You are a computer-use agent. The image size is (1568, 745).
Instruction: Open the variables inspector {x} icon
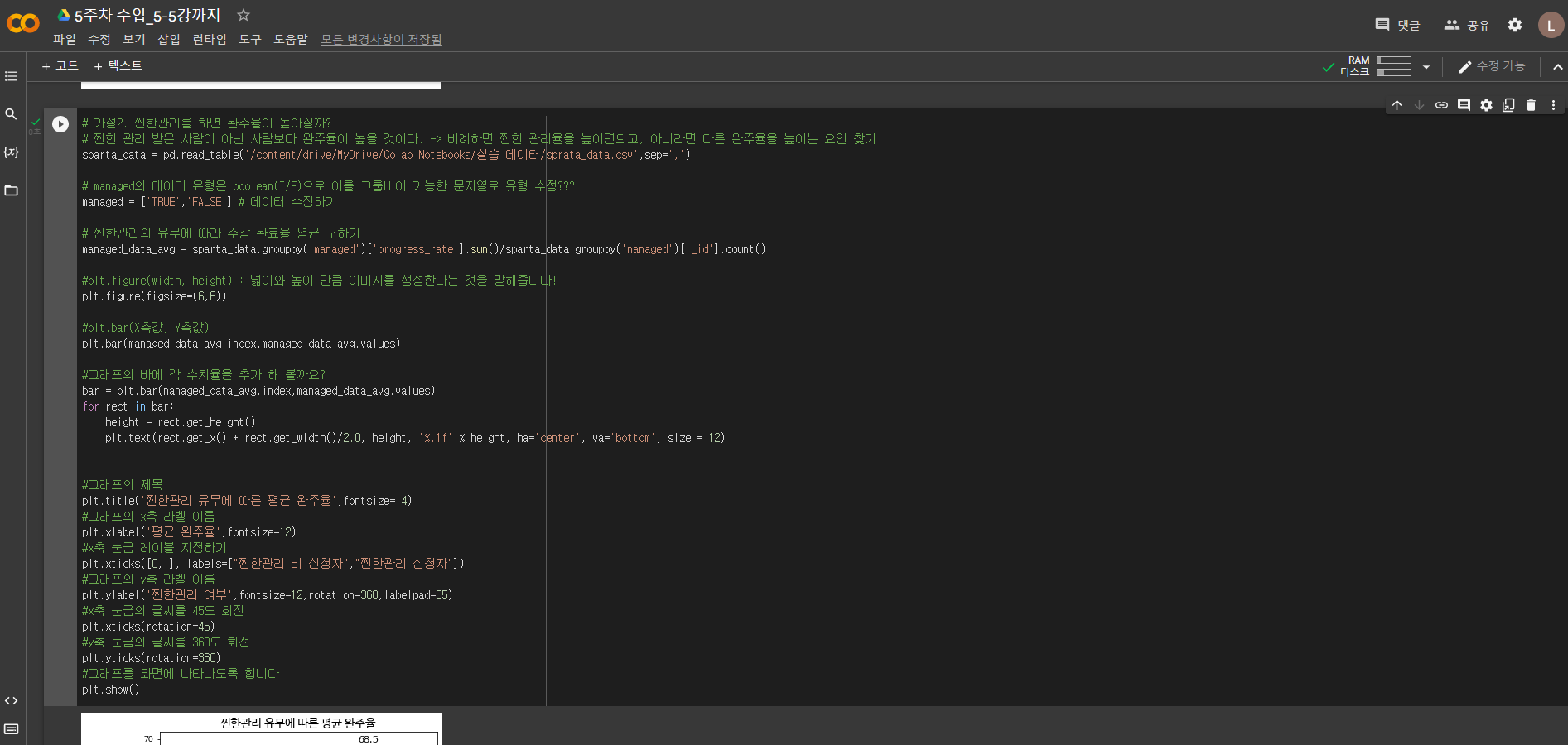11,152
